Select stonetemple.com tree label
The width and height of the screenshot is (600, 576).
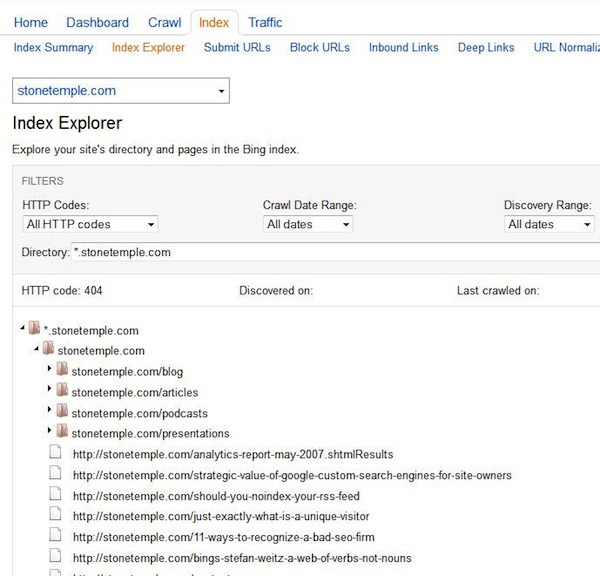pyautogui.click(x=101, y=351)
